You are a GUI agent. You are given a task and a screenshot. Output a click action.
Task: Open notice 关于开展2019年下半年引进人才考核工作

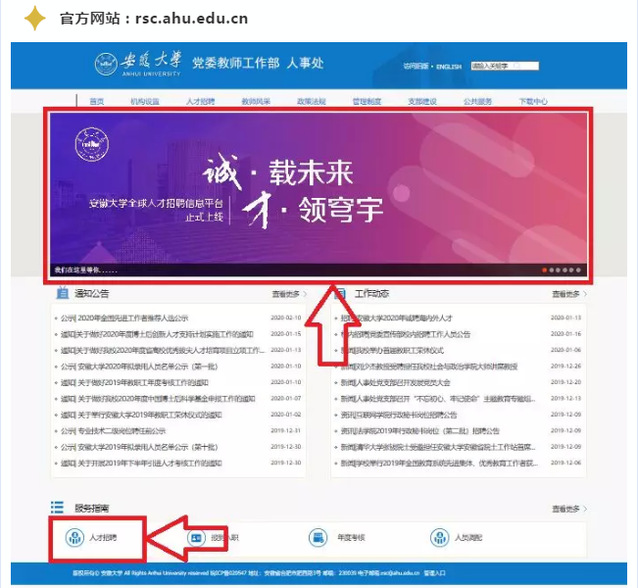[x=141, y=463]
